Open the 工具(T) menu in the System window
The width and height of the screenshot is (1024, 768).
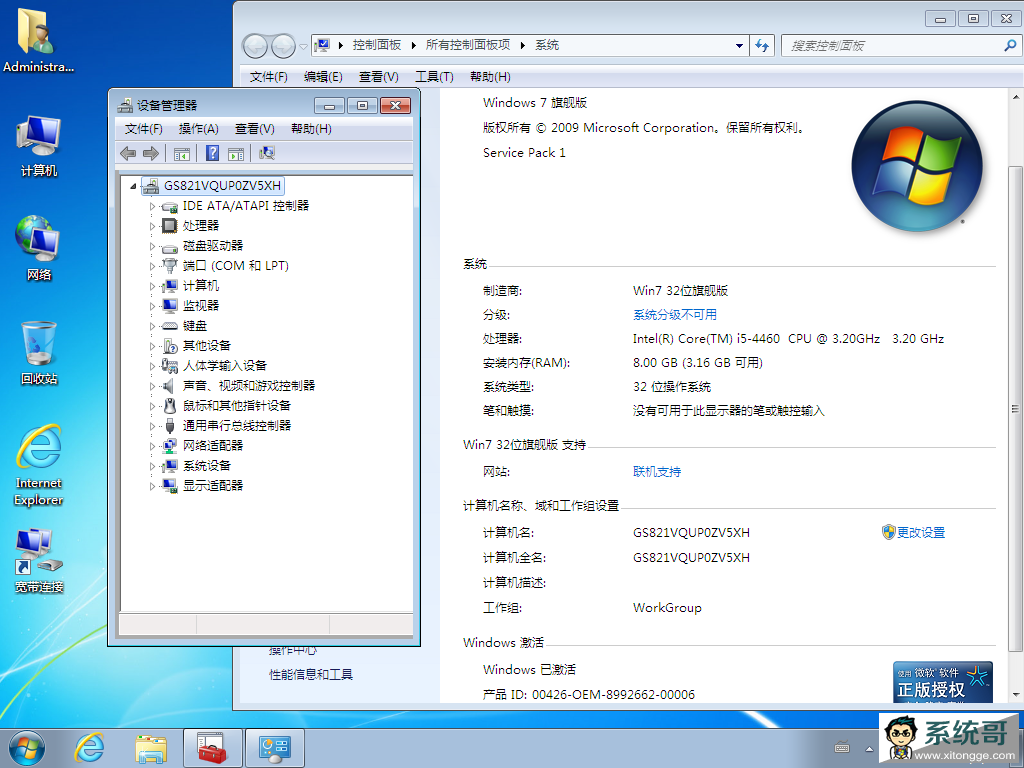pyautogui.click(x=434, y=77)
